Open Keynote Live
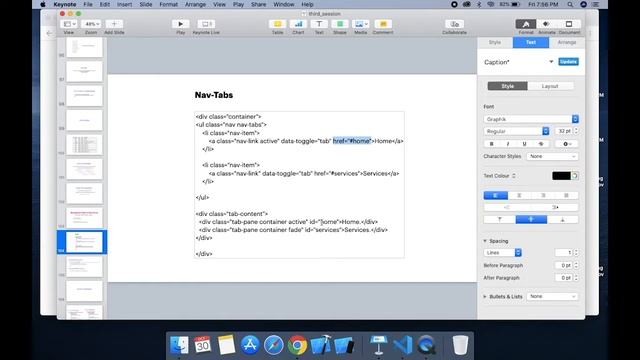640x360 pixels. tap(206, 24)
